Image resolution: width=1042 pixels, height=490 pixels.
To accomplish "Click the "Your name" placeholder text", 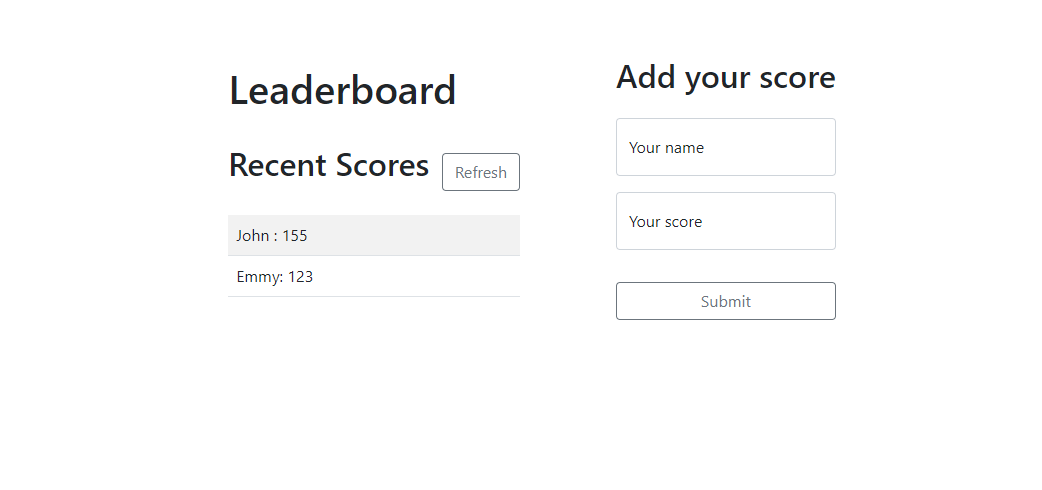I will pos(667,148).
